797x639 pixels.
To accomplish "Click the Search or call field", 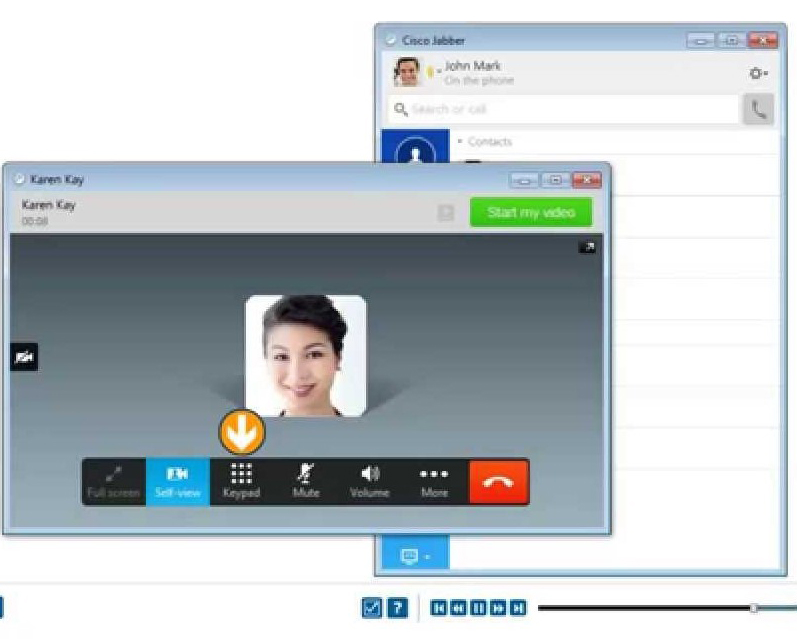I will pyautogui.click(x=563, y=109).
